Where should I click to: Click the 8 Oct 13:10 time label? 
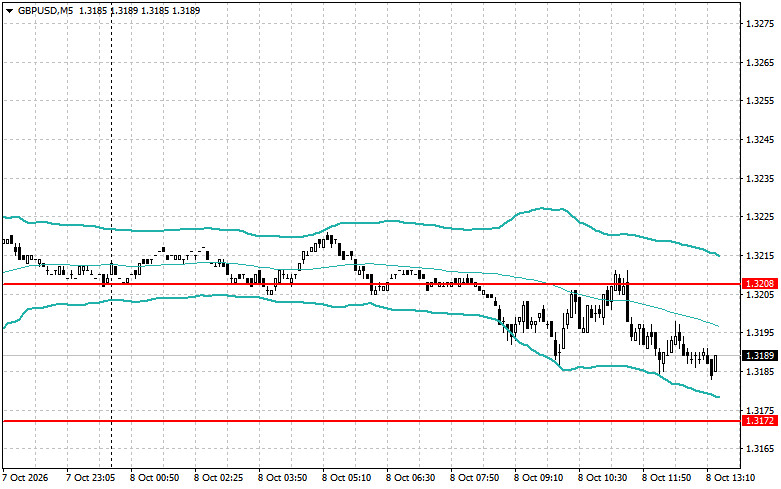tap(731, 478)
